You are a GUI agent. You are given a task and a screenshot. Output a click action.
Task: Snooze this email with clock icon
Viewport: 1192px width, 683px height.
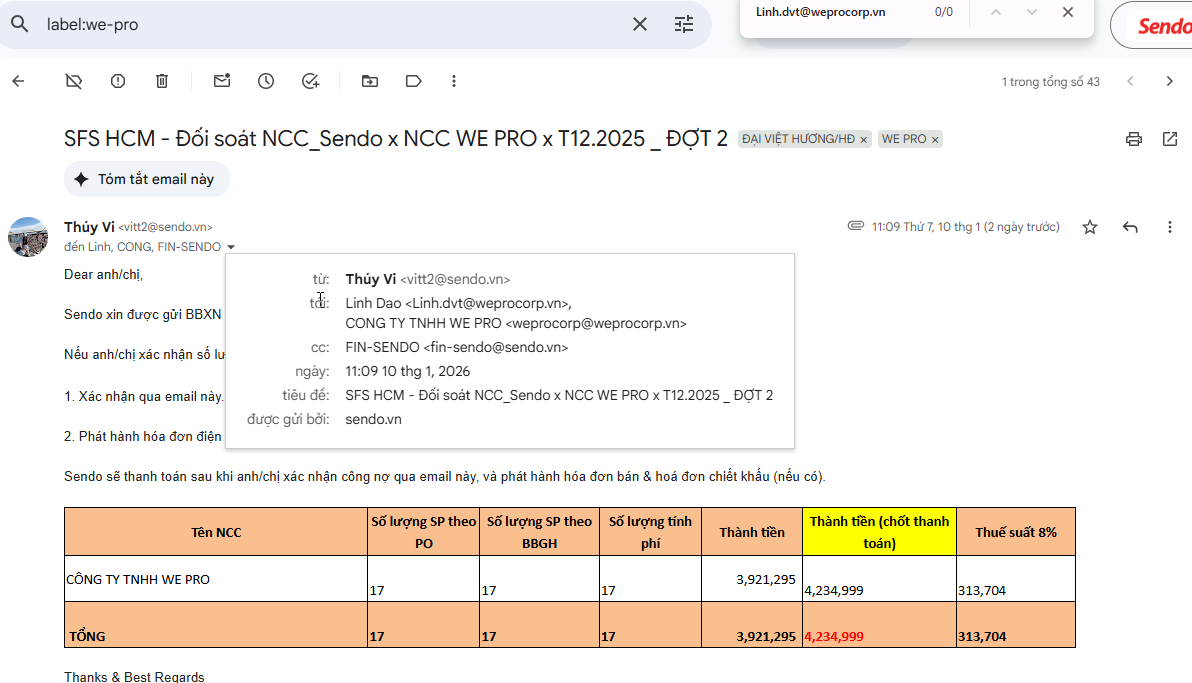pyautogui.click(x=266, y=81)
